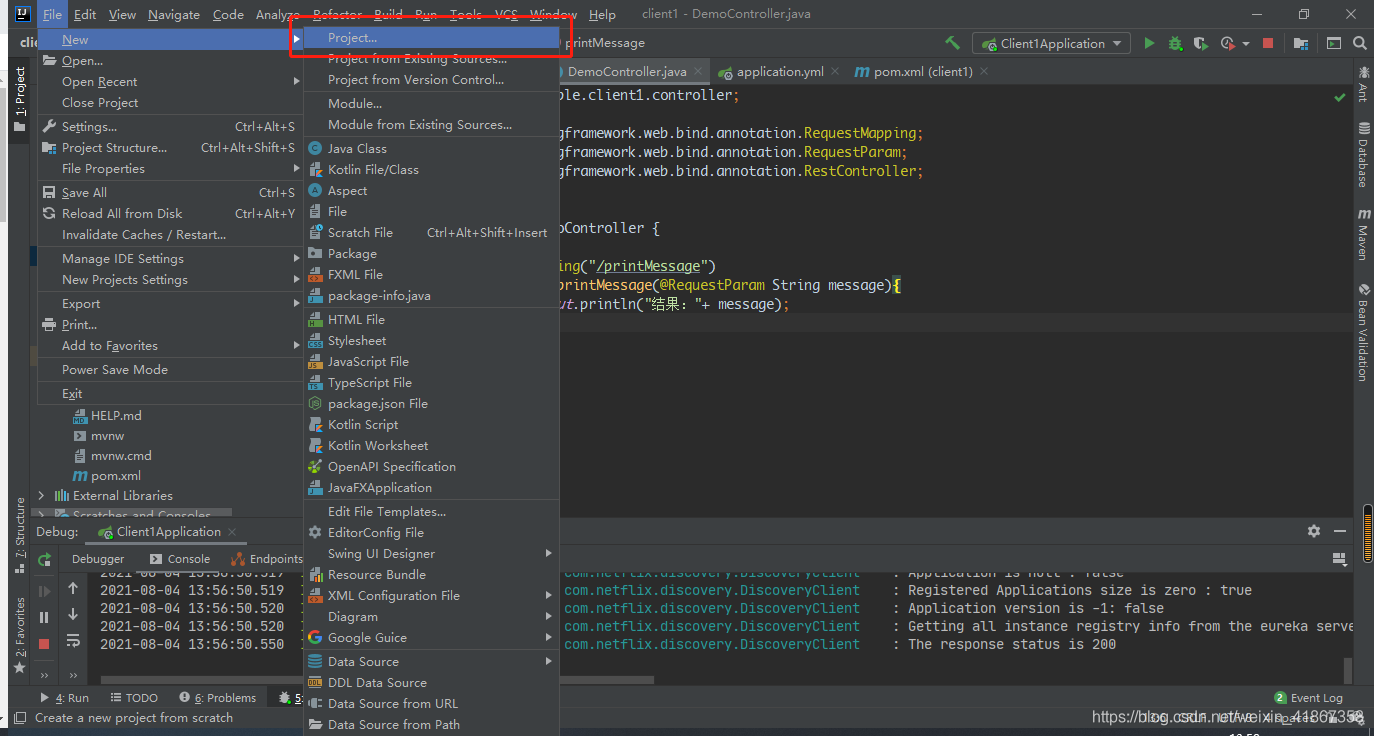Rerun Client1Application in Debug panel
The height and width of the screenshot is (736, 1374).
click(44, 559)
